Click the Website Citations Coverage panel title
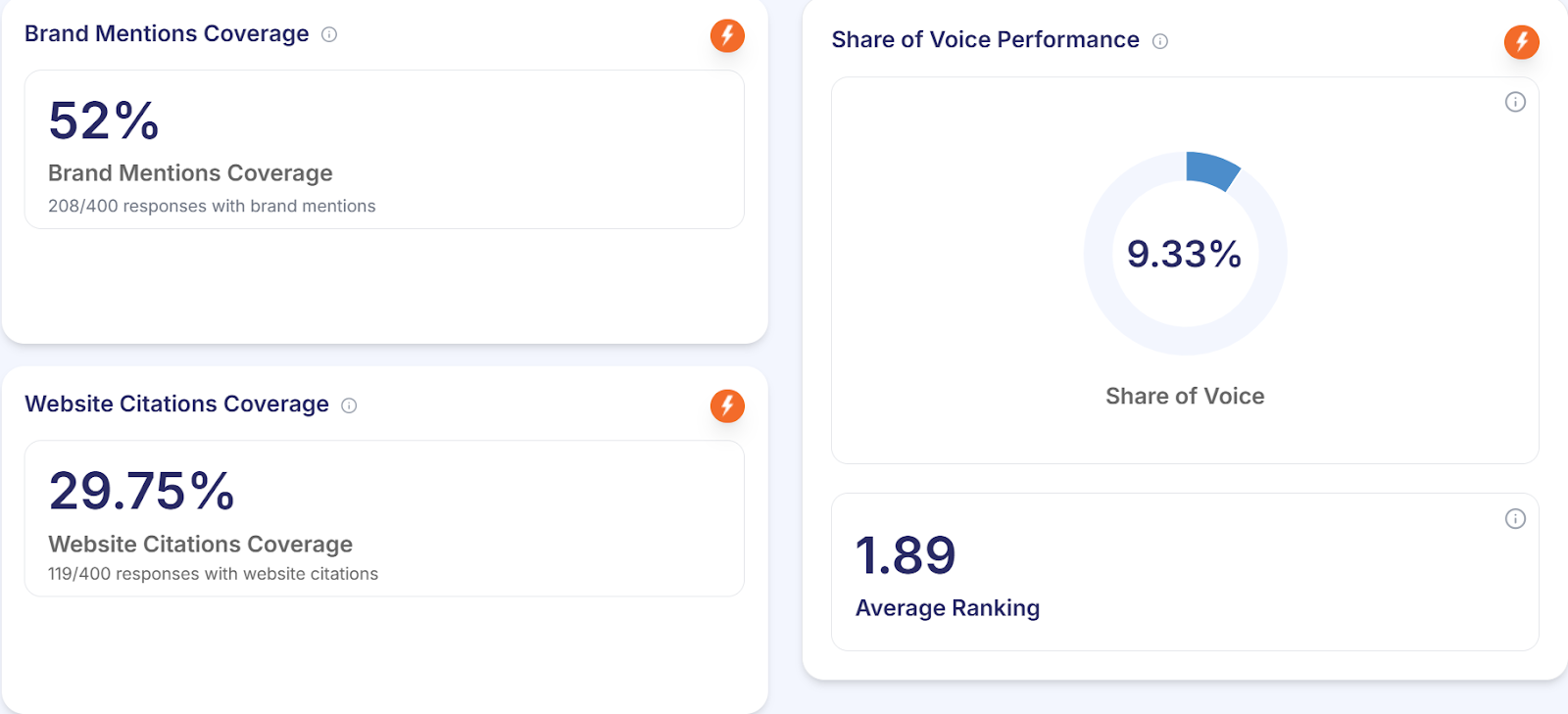Viewport: 1568px width, 714px height. [x=176, y=405]
